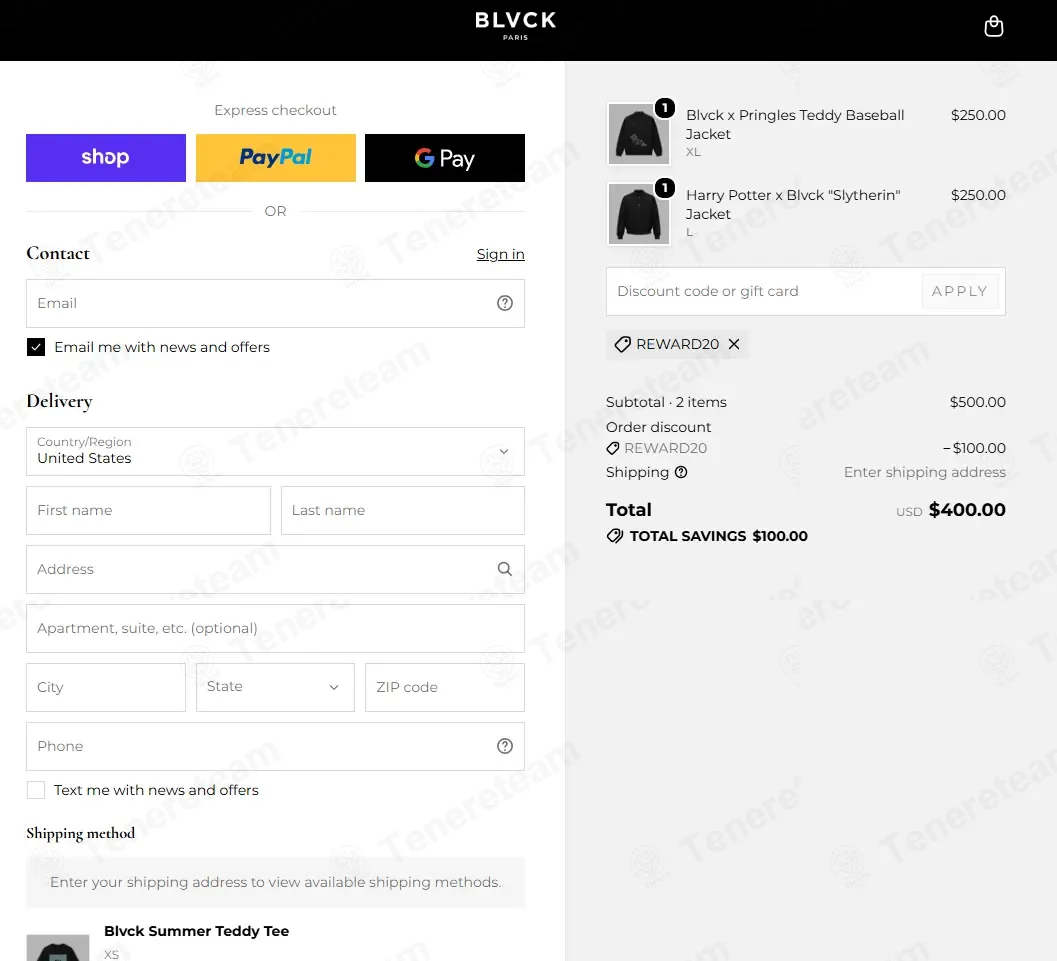Enable Text me with news and offers
The width and height of the screenshot is (1057, 961).
click(36, 790)
